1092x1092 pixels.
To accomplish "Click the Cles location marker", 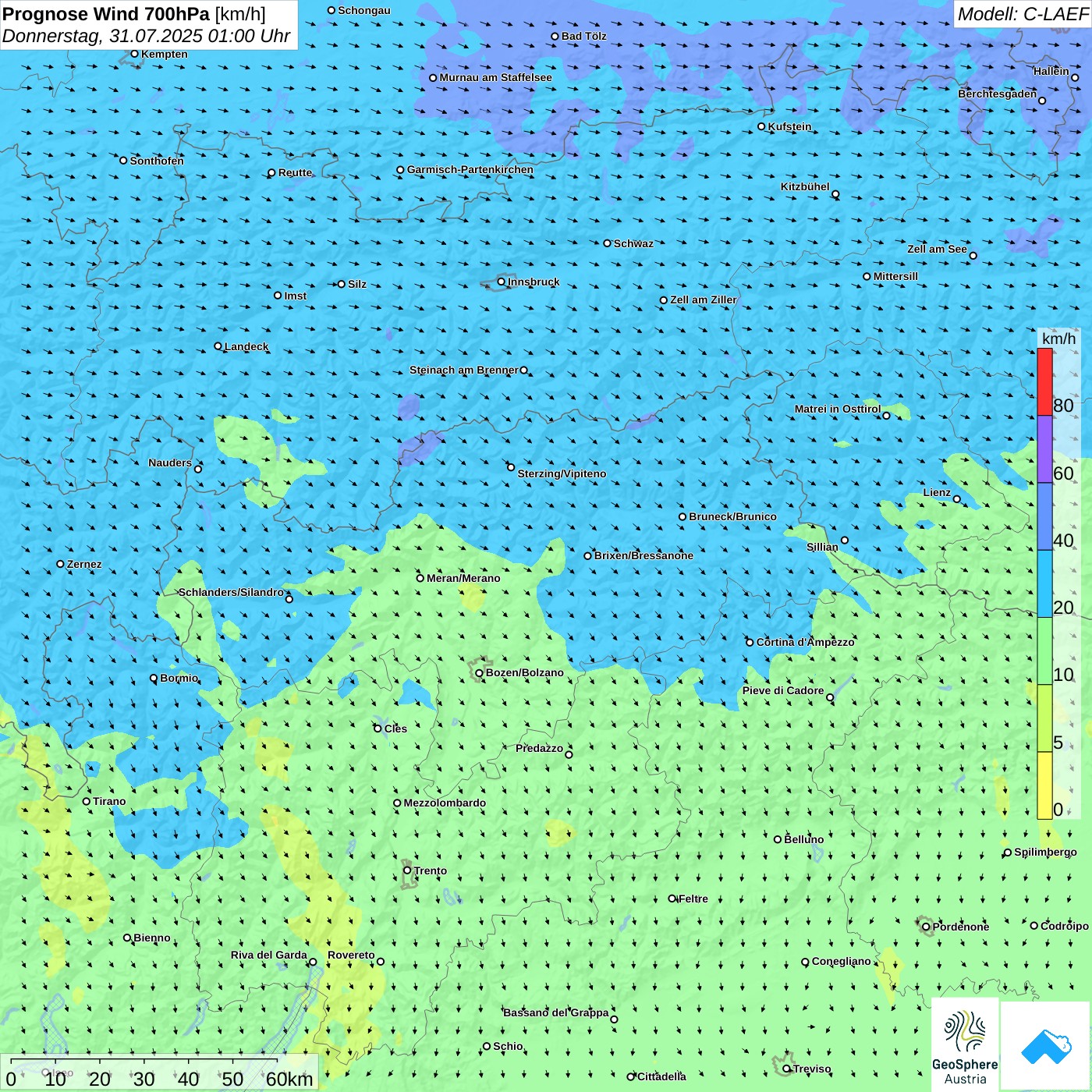I will click(x=378, y=729).
